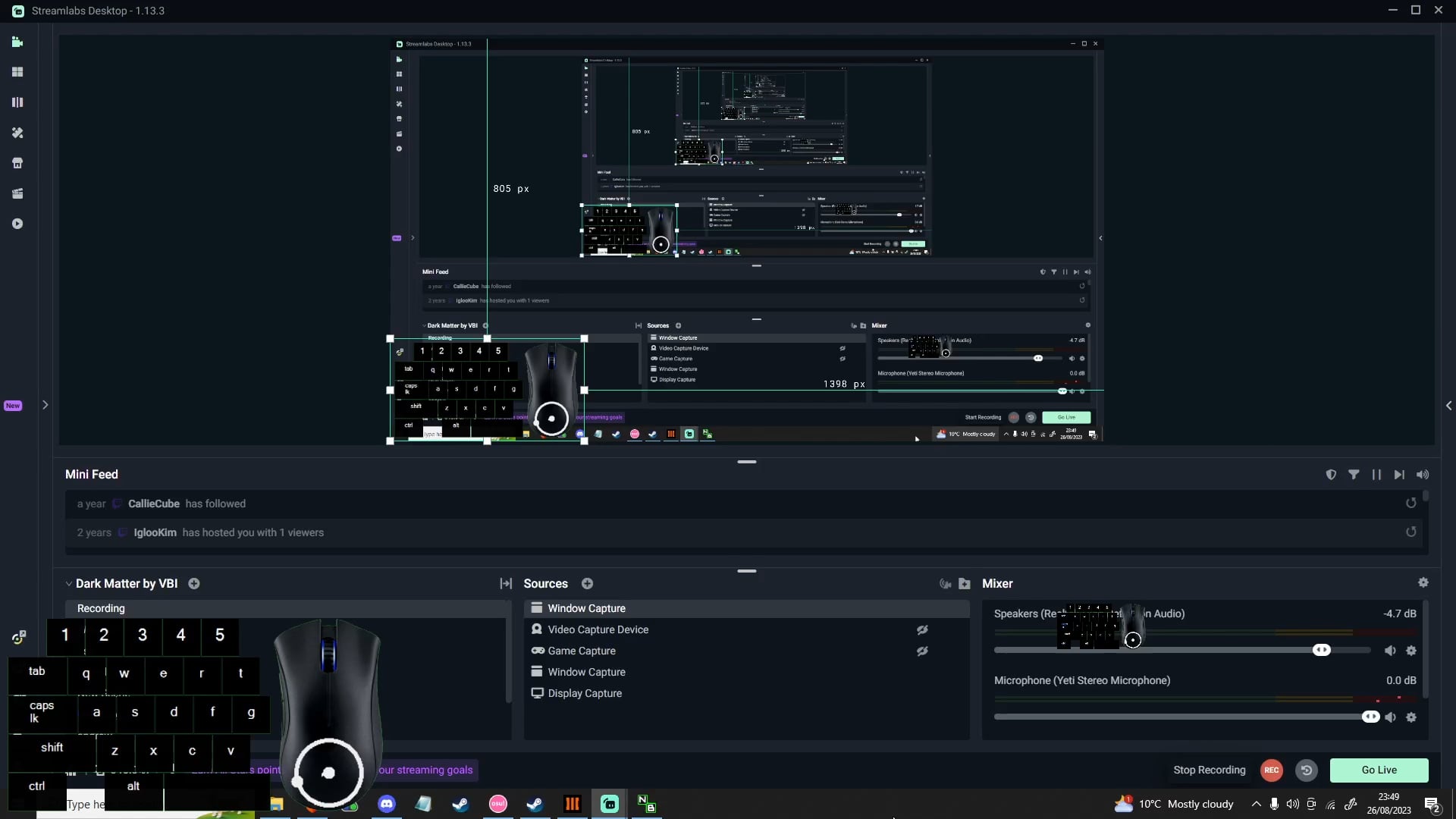
Task: Open the Recordings play icon in the sidebar
Action: [x=17, y=224]
